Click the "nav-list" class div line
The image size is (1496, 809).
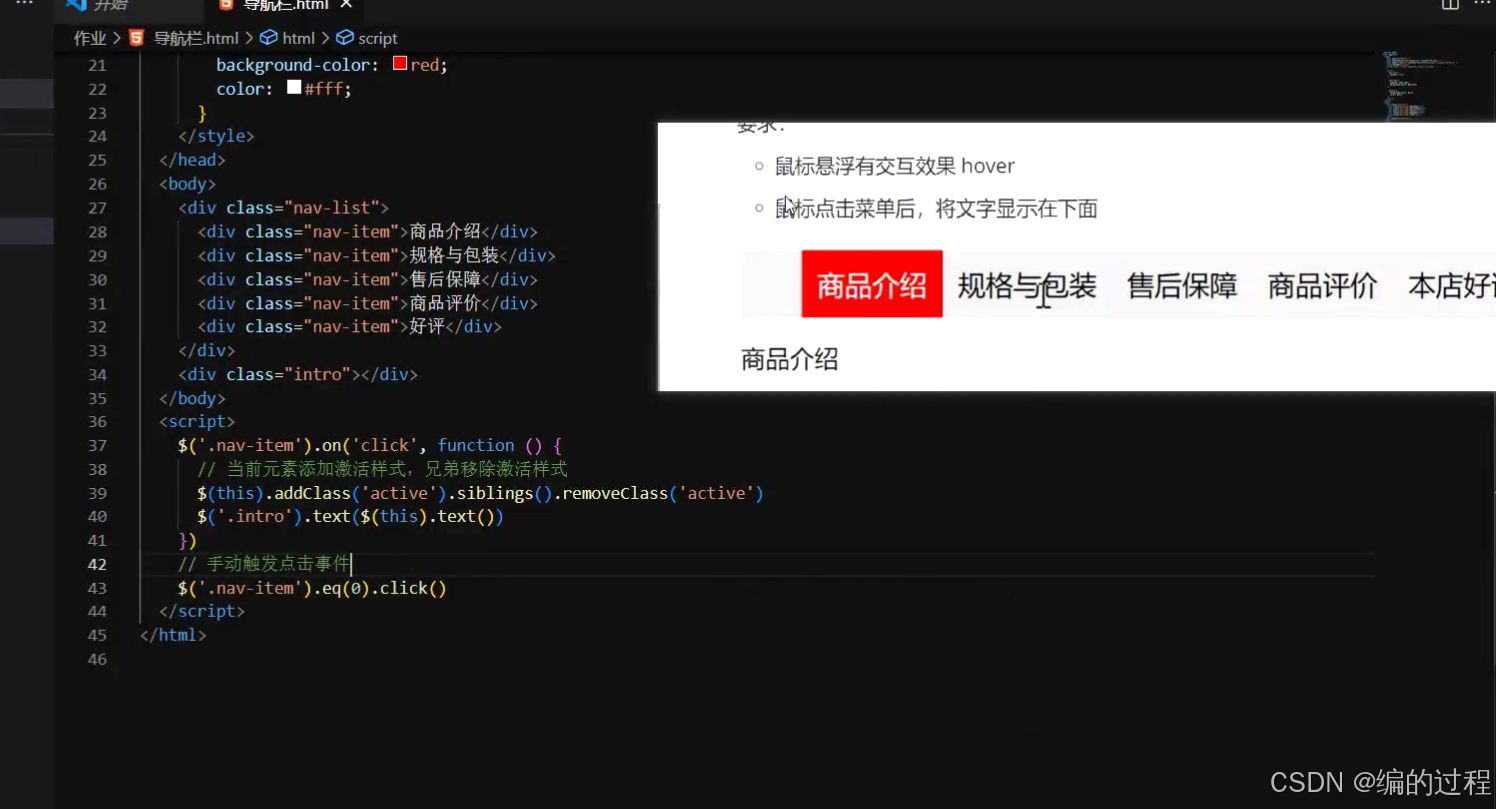[x=283, y=208]
